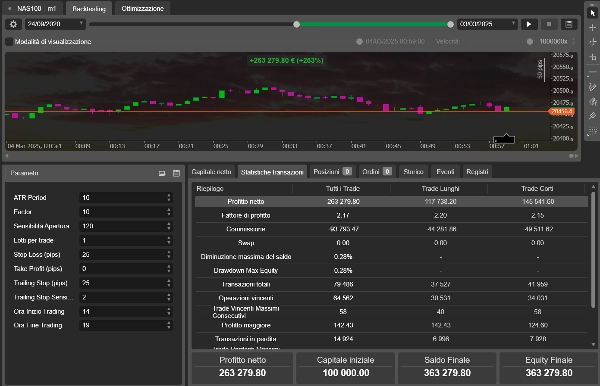Click the Fattore di profitto row label
The image size is (600, 386).
(246, 215)
